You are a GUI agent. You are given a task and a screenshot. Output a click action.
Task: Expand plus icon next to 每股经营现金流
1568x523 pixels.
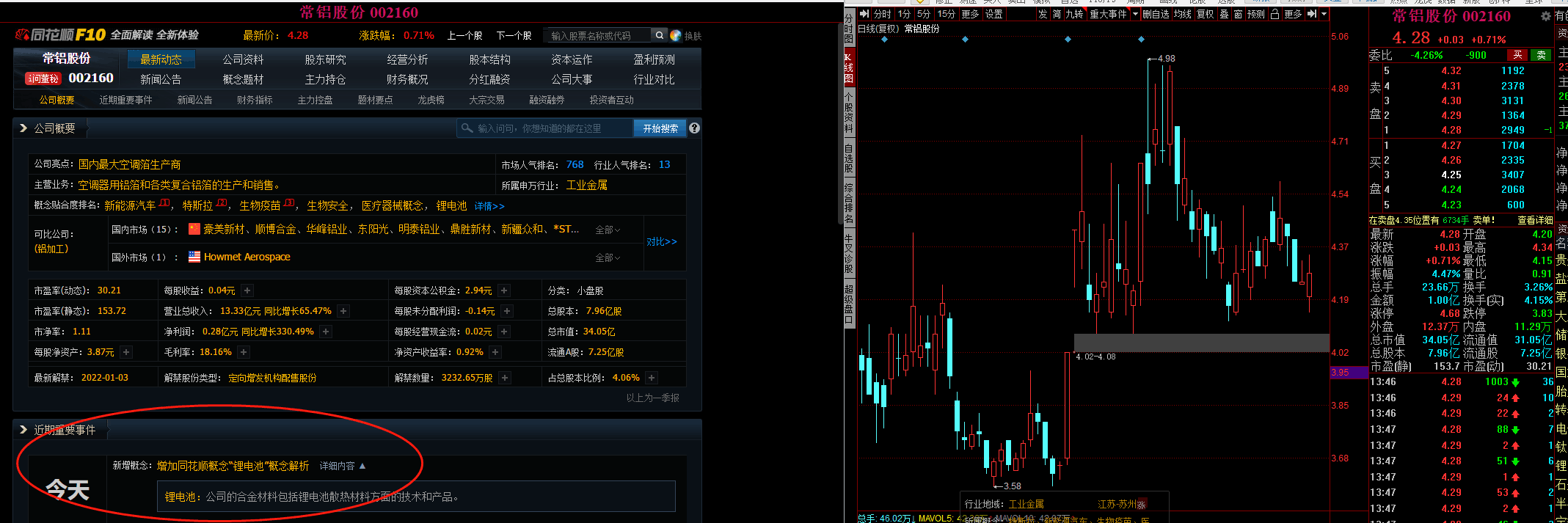point(504,332)
